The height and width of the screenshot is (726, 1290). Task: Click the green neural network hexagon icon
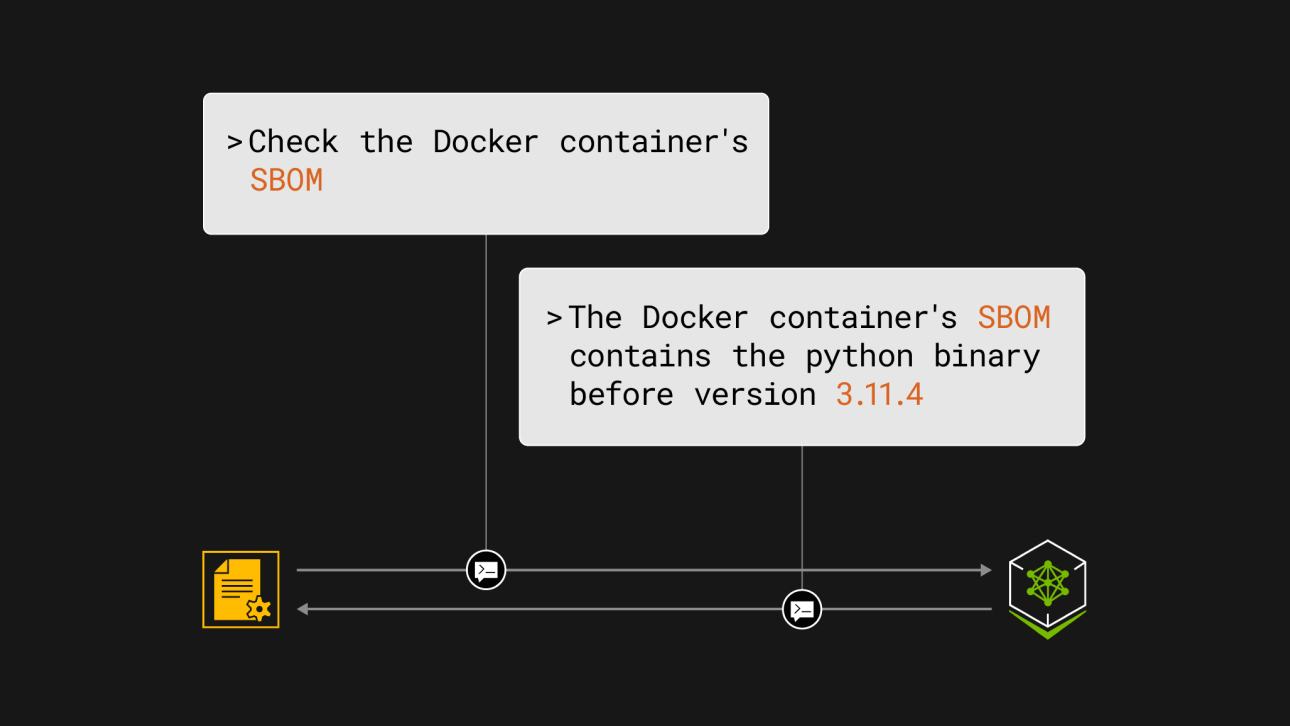click(1047, 579)
